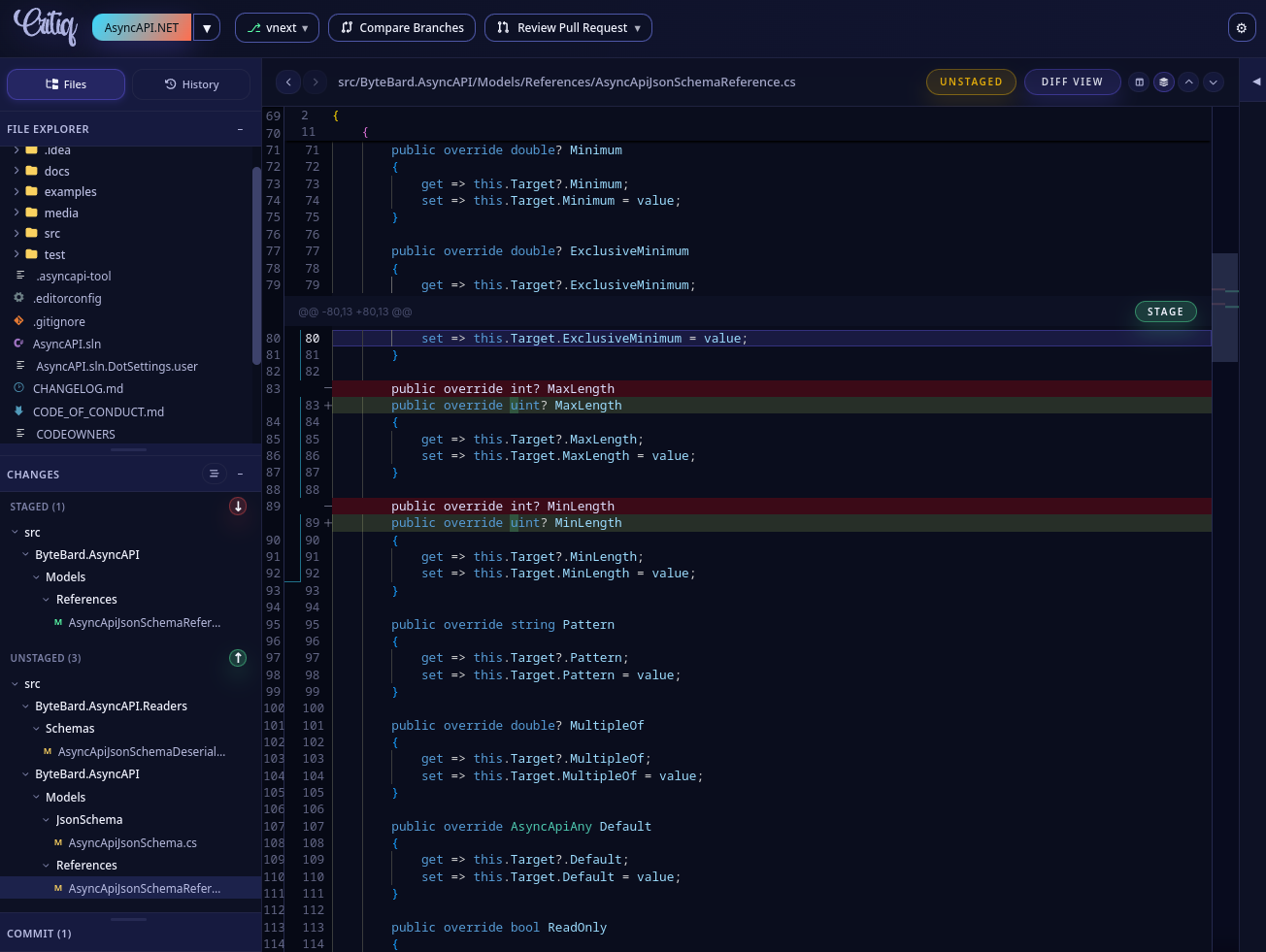Switch to the History tab
1266x952 pixels.
191,84
